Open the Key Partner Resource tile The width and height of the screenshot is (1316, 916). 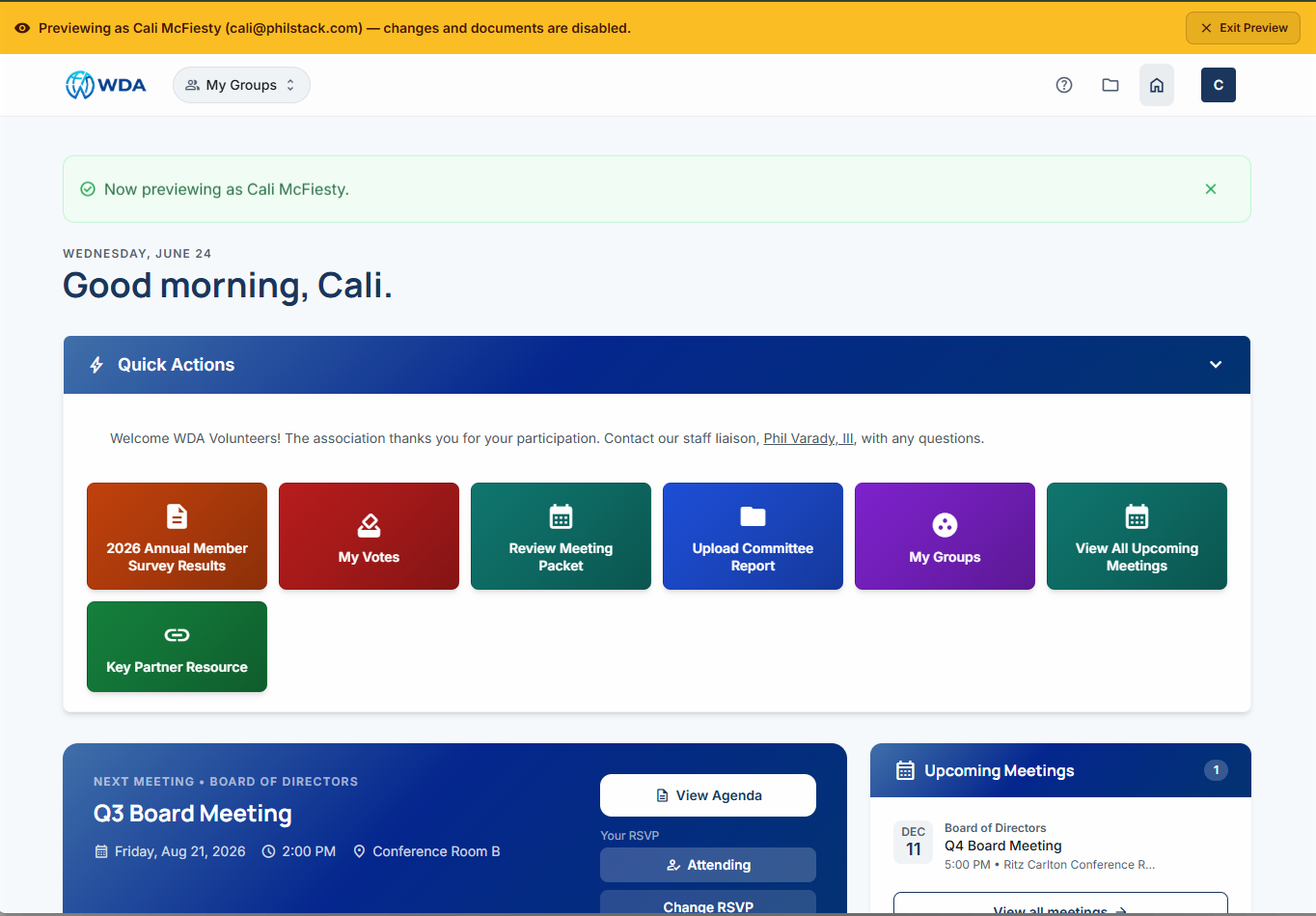pyautogui.click(x=177, y=647)
